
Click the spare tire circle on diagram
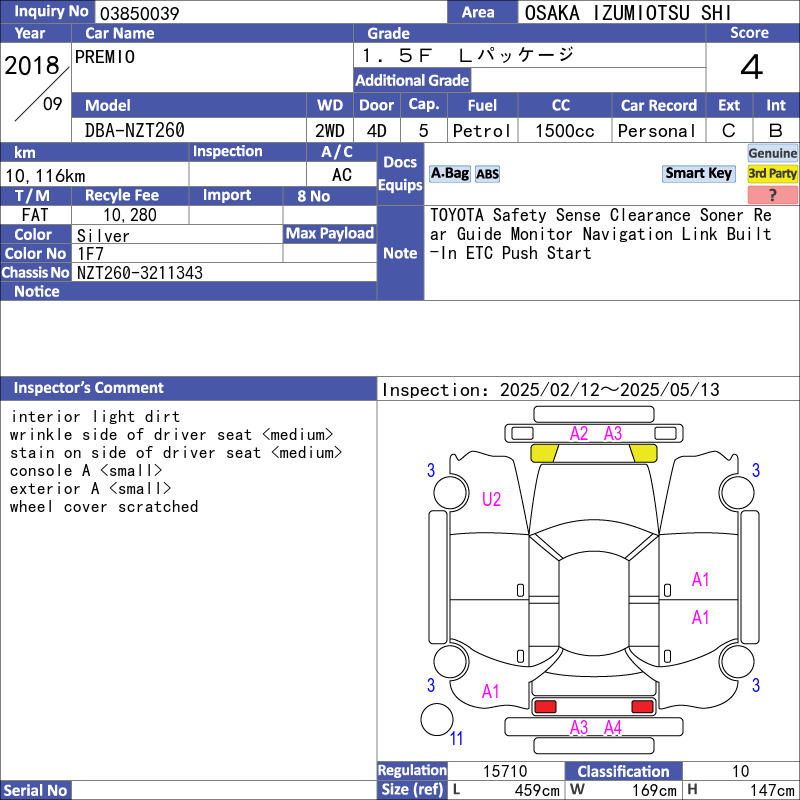pyautogui.click(x=436, y=719)
